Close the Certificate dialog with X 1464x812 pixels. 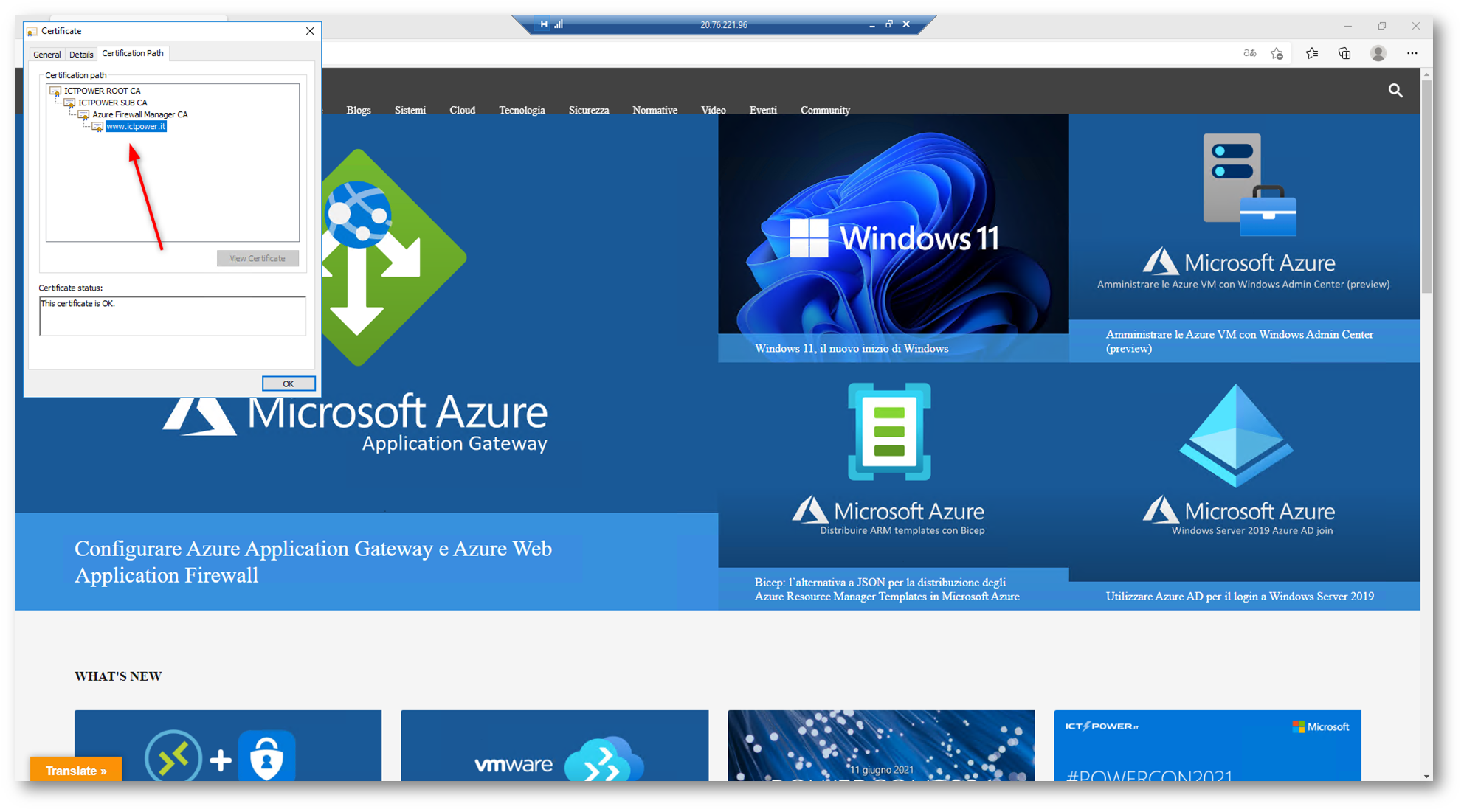pyautogui.click(x=310, y=31)
